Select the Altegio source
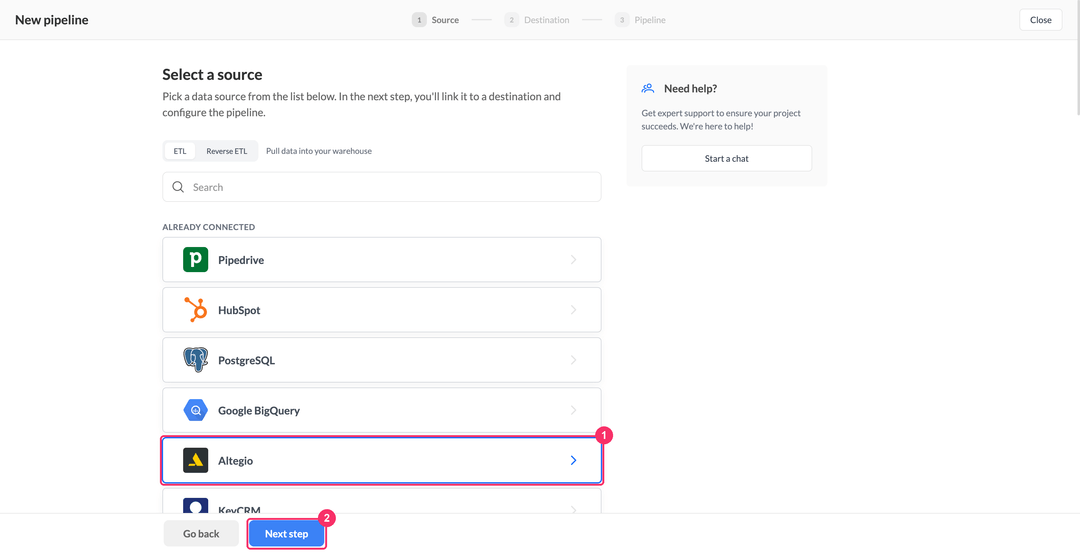 (382, 461)
